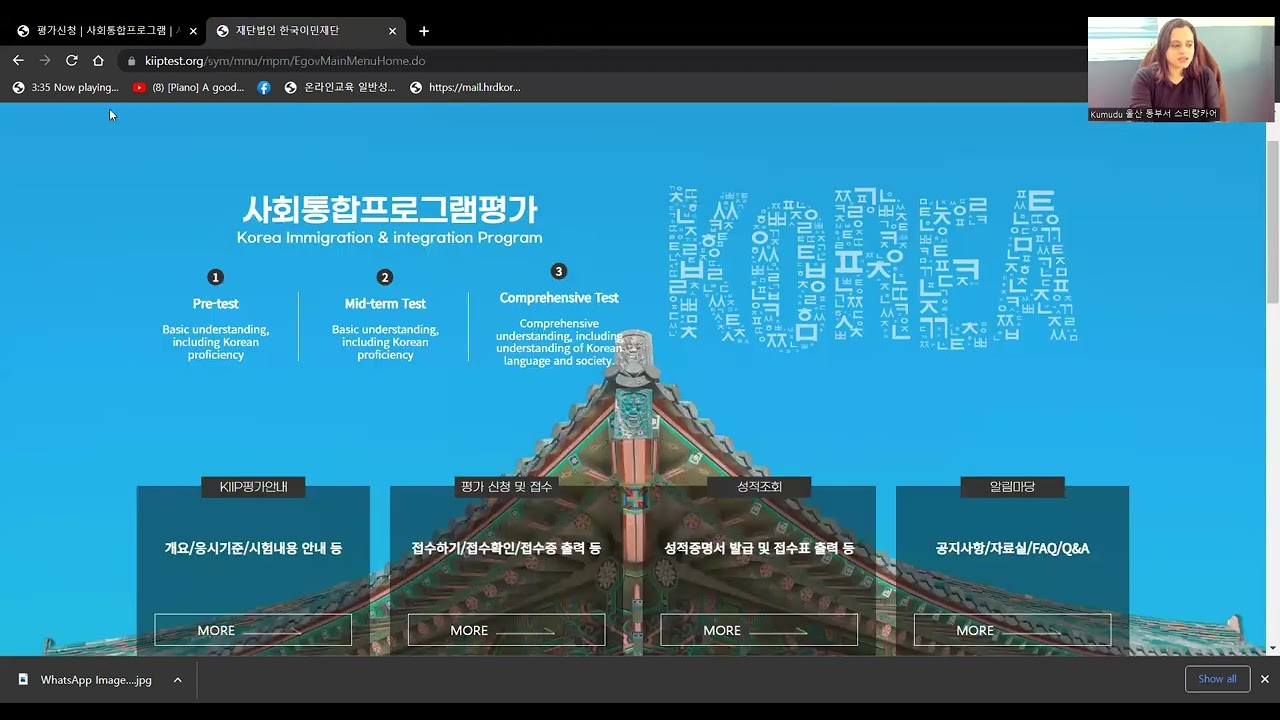Viewport: 1280px width, 720px height.
Task: Open the 온라인교육 일반성 bookmark
Action: tap(340, 88)
